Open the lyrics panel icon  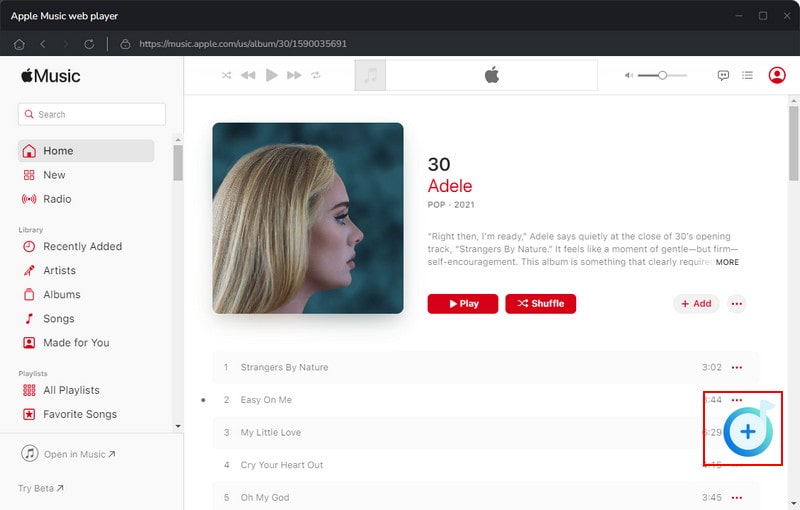[723, 75]
